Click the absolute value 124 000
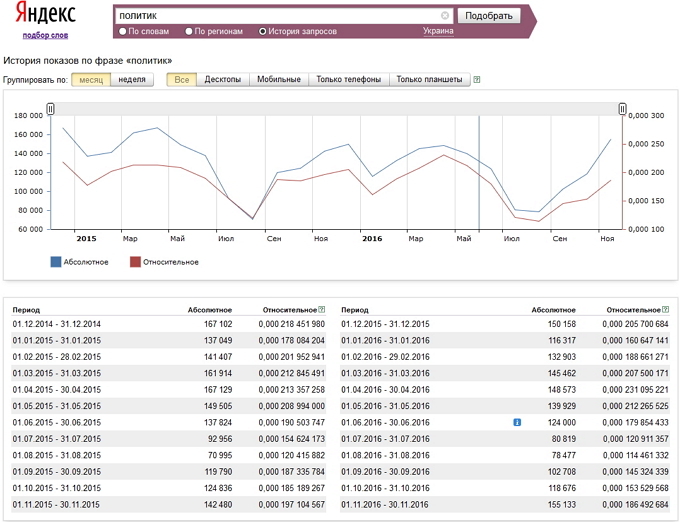Image resolution: width=680 pixels, height=522 pixels. point(562,422)
